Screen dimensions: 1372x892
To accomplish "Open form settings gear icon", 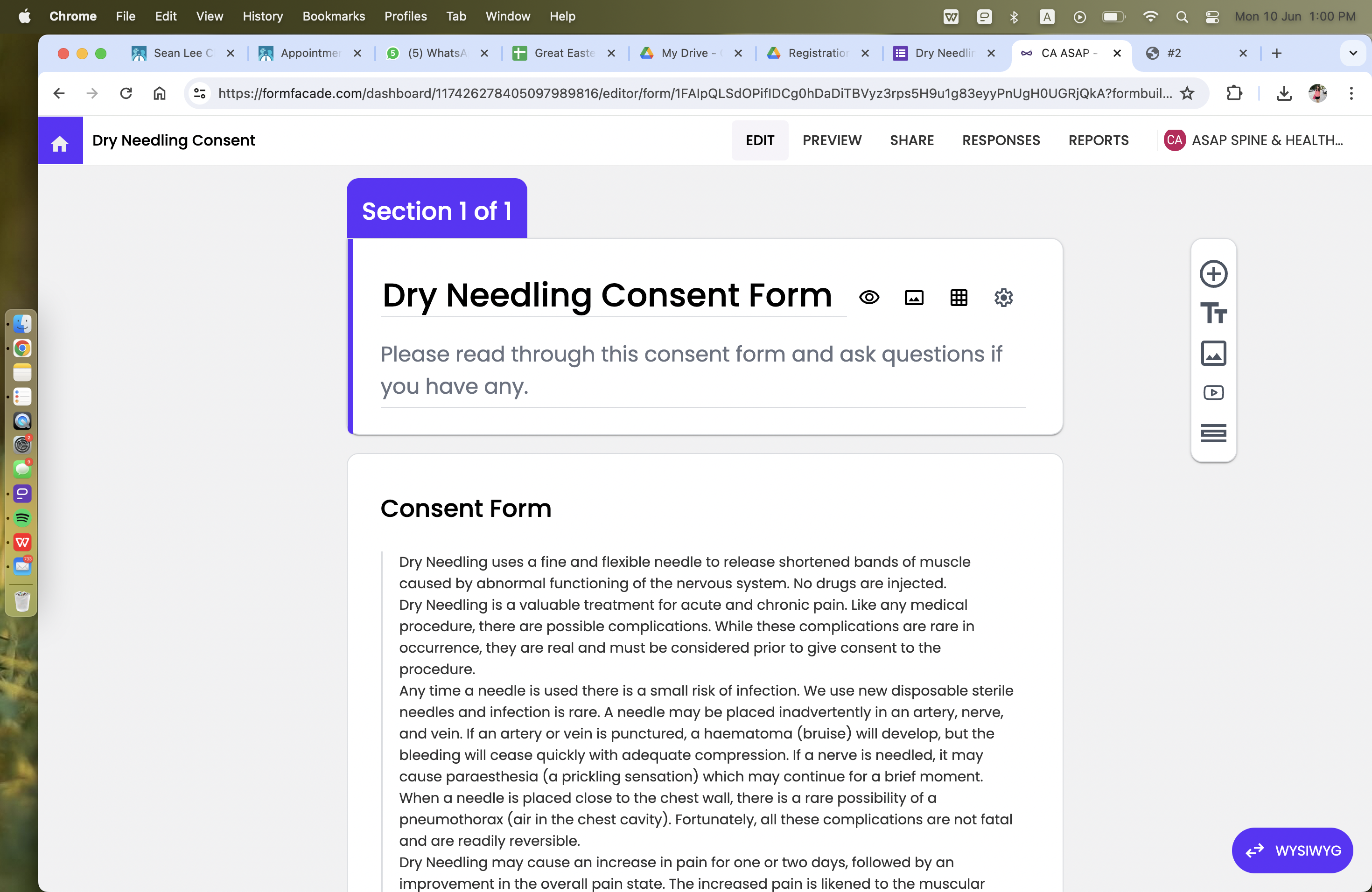I will click(1003, 297).
